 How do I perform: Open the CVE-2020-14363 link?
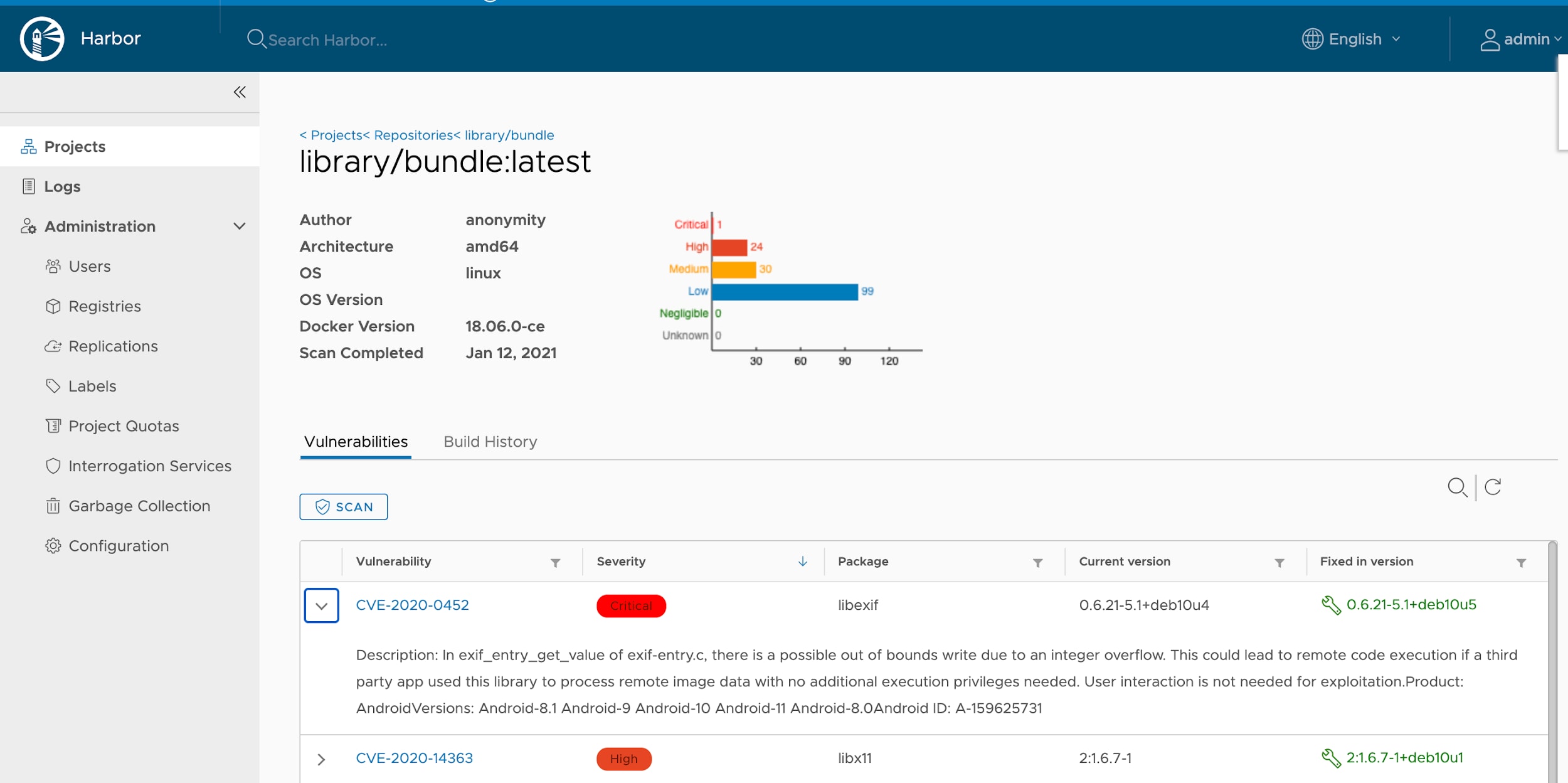tap(414, 758)
